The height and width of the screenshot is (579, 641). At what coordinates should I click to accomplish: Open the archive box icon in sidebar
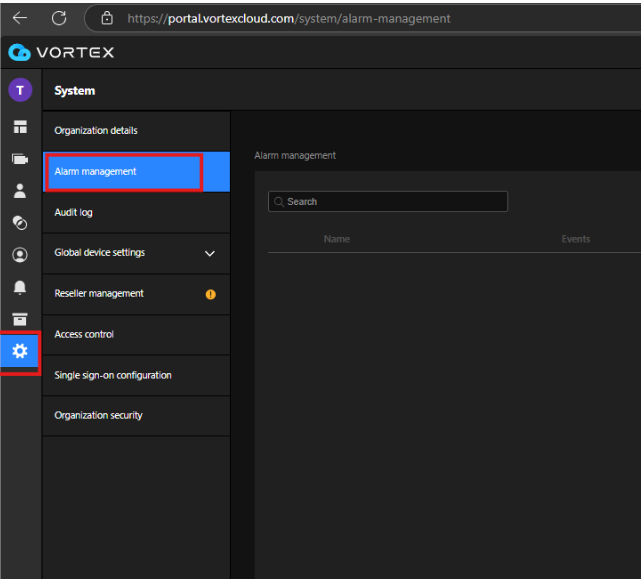click(20, 319)
